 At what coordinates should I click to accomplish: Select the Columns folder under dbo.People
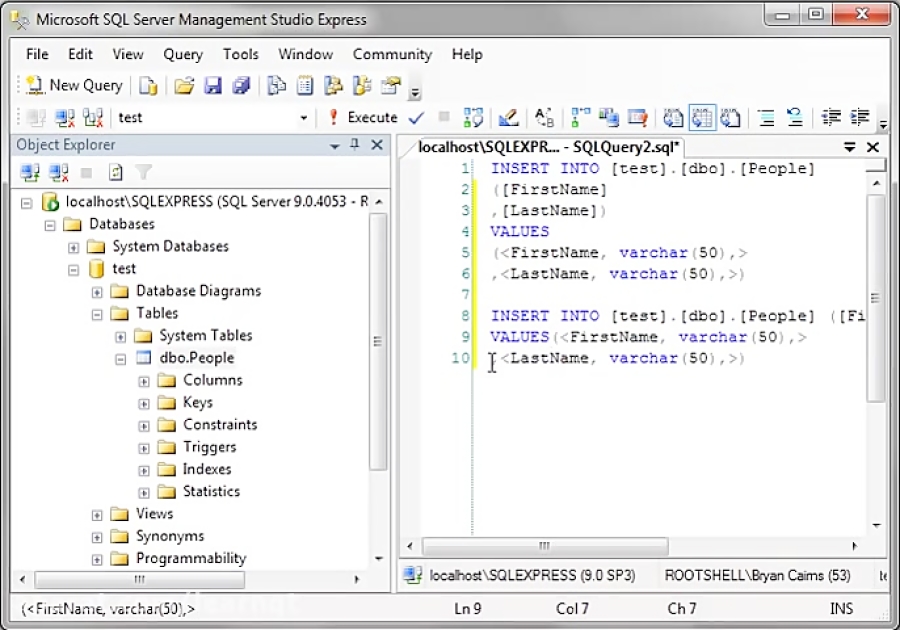coord(216,380)
